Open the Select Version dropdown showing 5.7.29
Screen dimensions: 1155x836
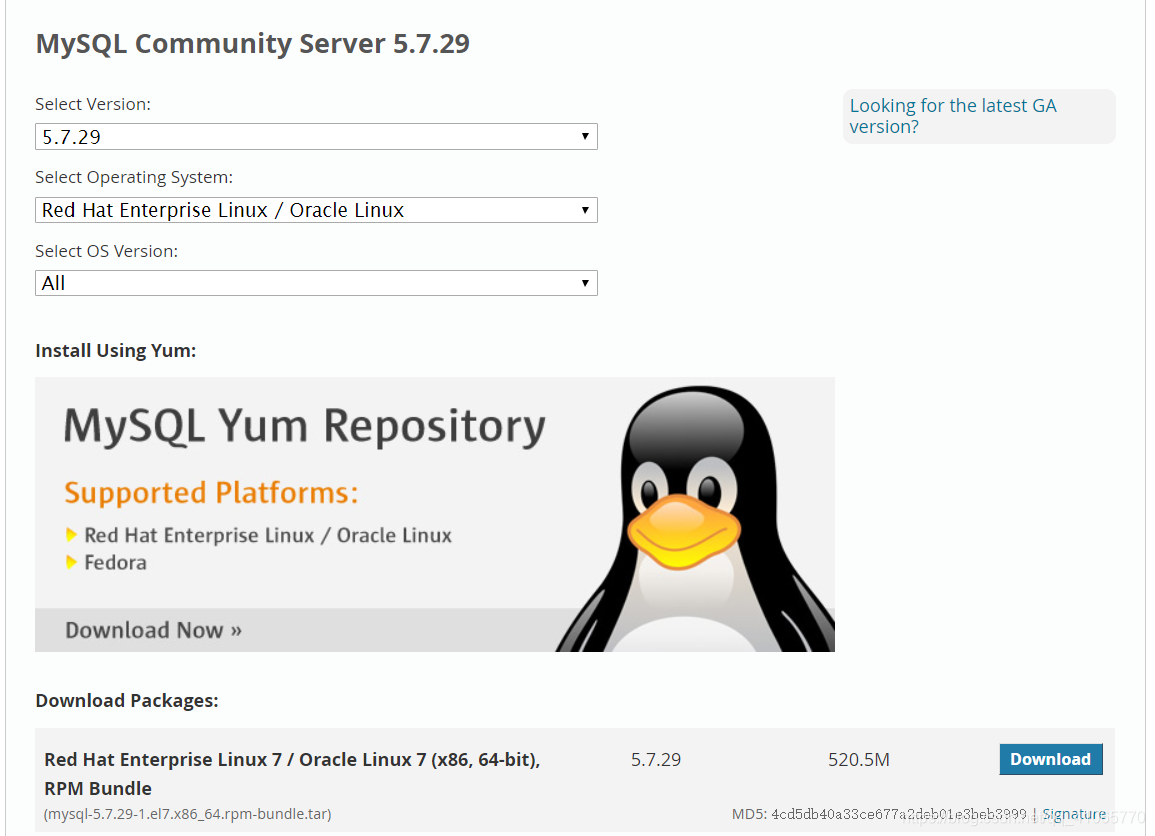click(316, 137)
